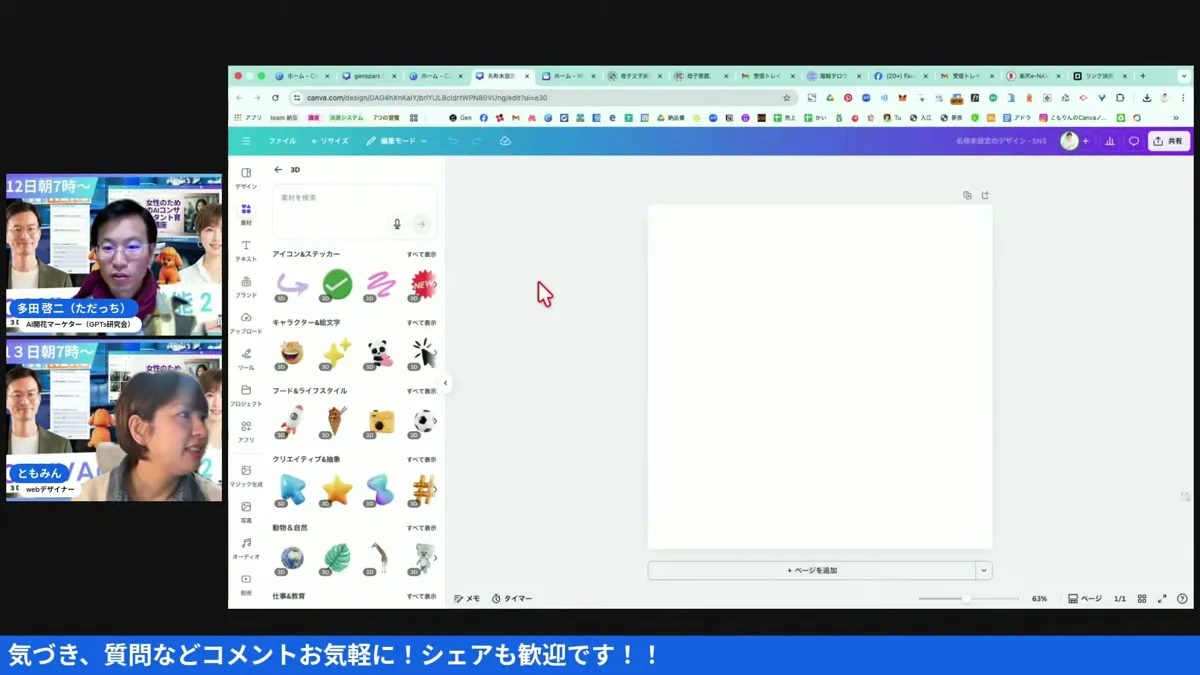Open the ブランド sidebar panel
1200x675 pixels.
tap(246, 287)
